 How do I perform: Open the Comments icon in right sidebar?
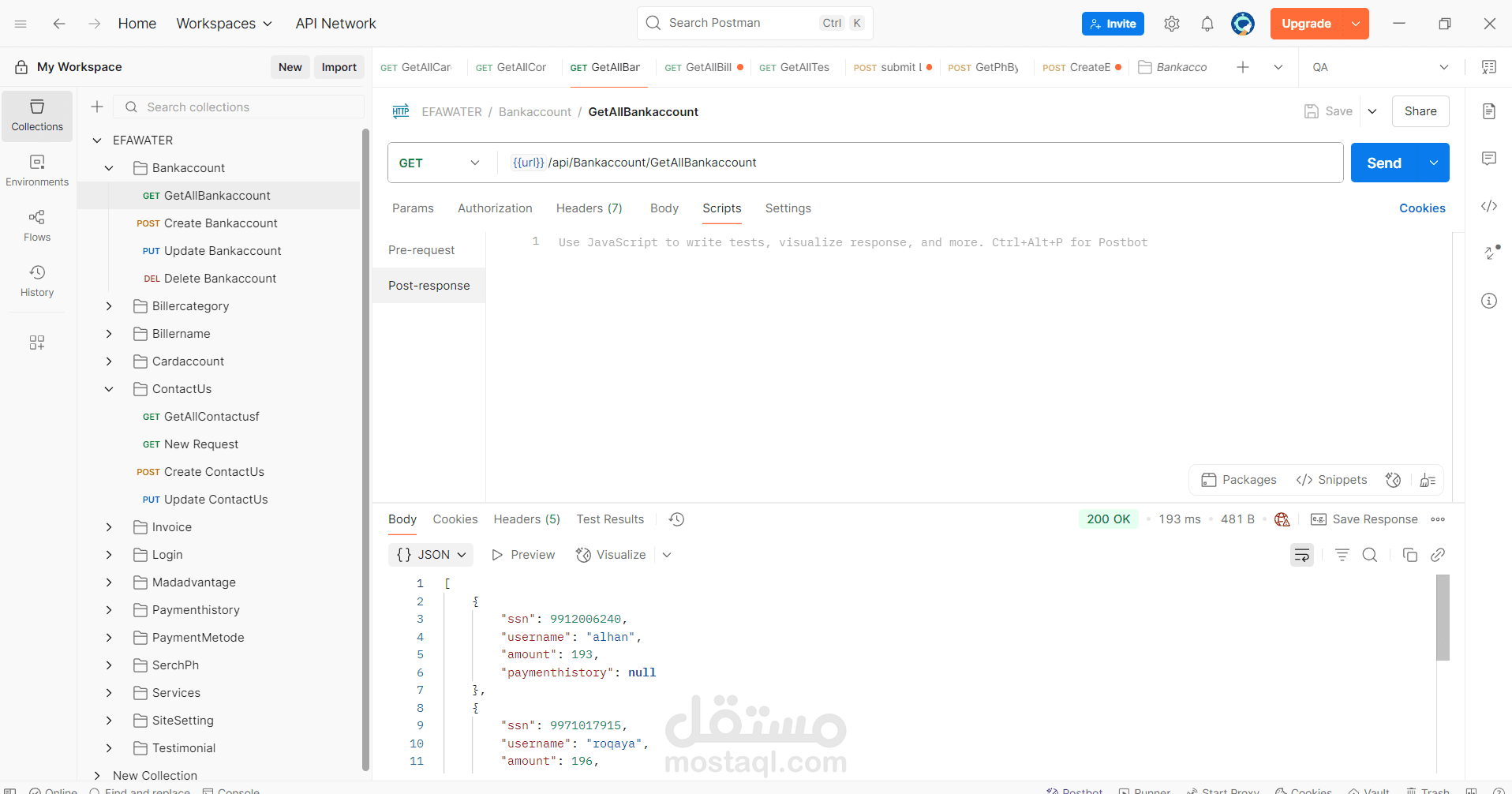pos(1489,159)
